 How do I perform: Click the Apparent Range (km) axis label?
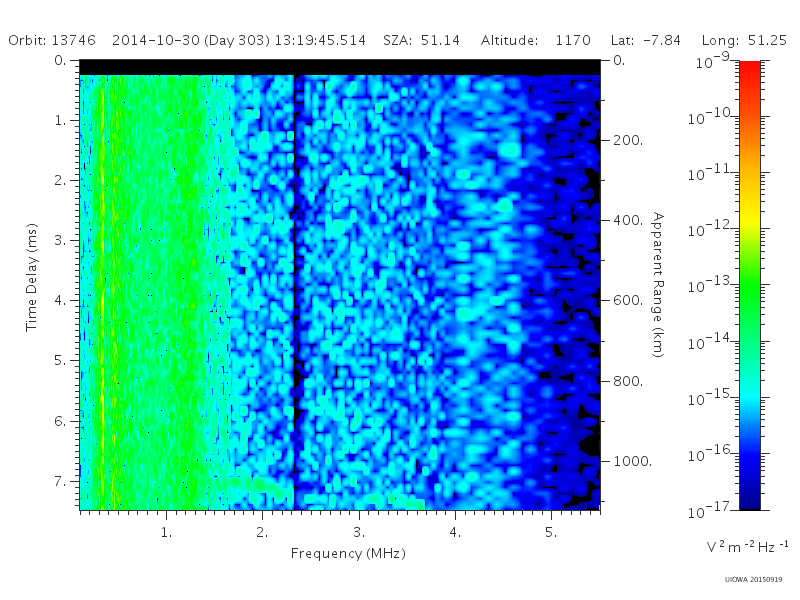point(658,285)
